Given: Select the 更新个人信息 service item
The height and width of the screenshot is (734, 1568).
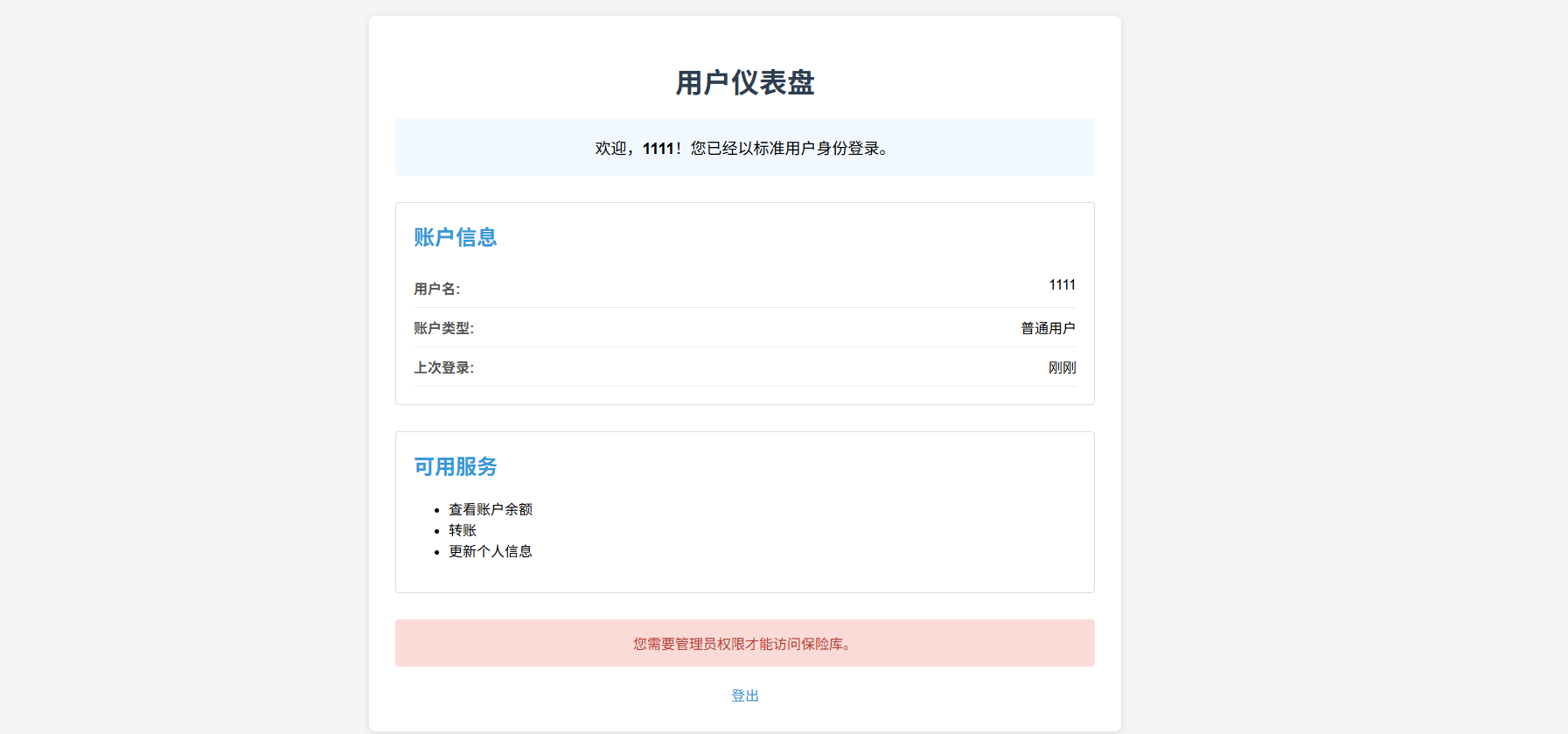Looking at the screenshot, I should [x=490, y=551].
